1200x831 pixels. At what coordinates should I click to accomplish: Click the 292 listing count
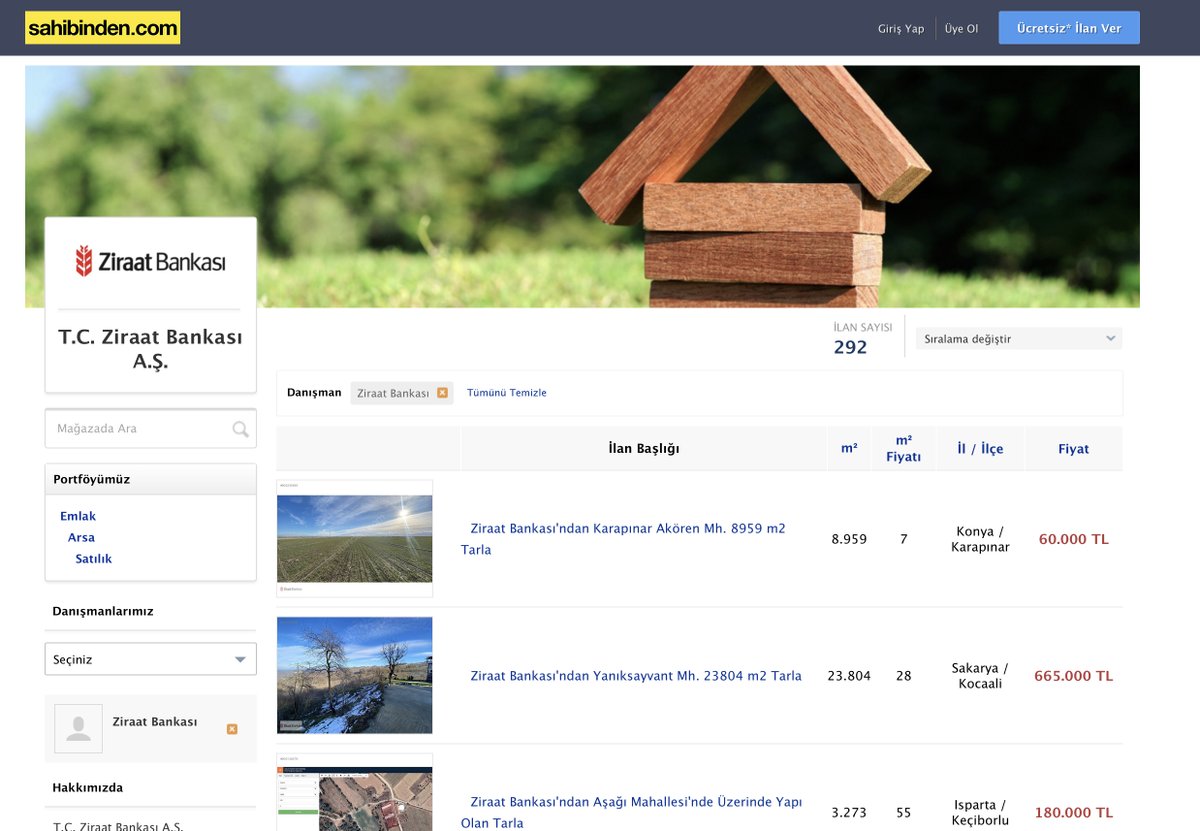tap(850, 347)
